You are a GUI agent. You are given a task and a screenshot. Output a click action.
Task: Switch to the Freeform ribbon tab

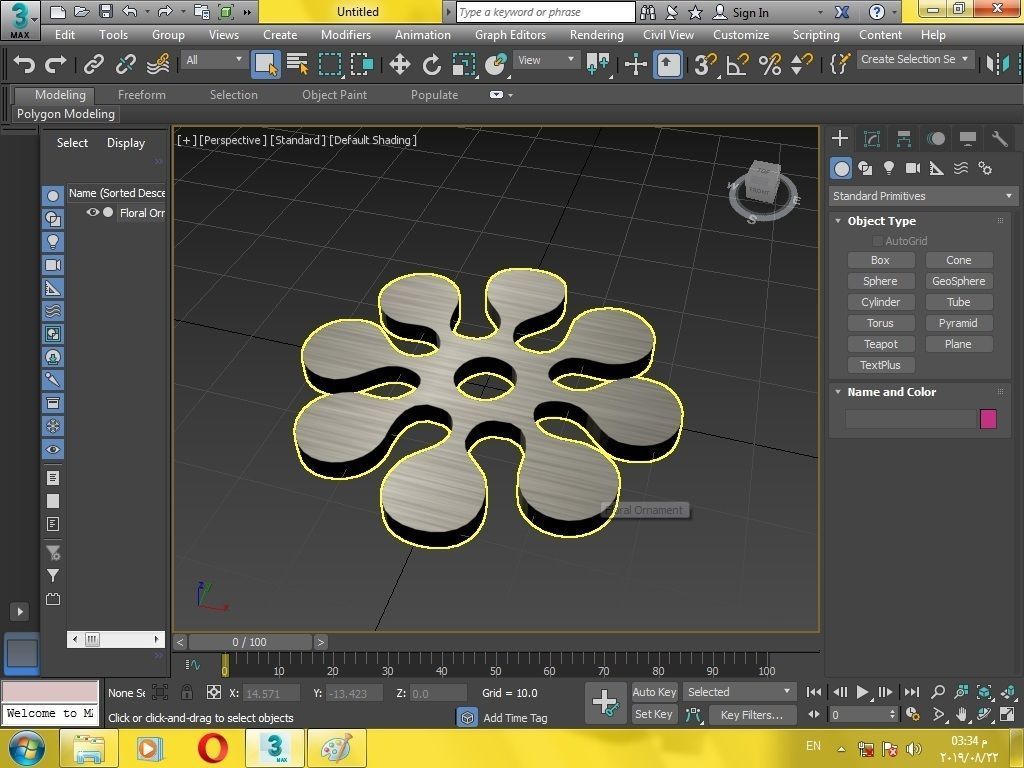[142, 95]
